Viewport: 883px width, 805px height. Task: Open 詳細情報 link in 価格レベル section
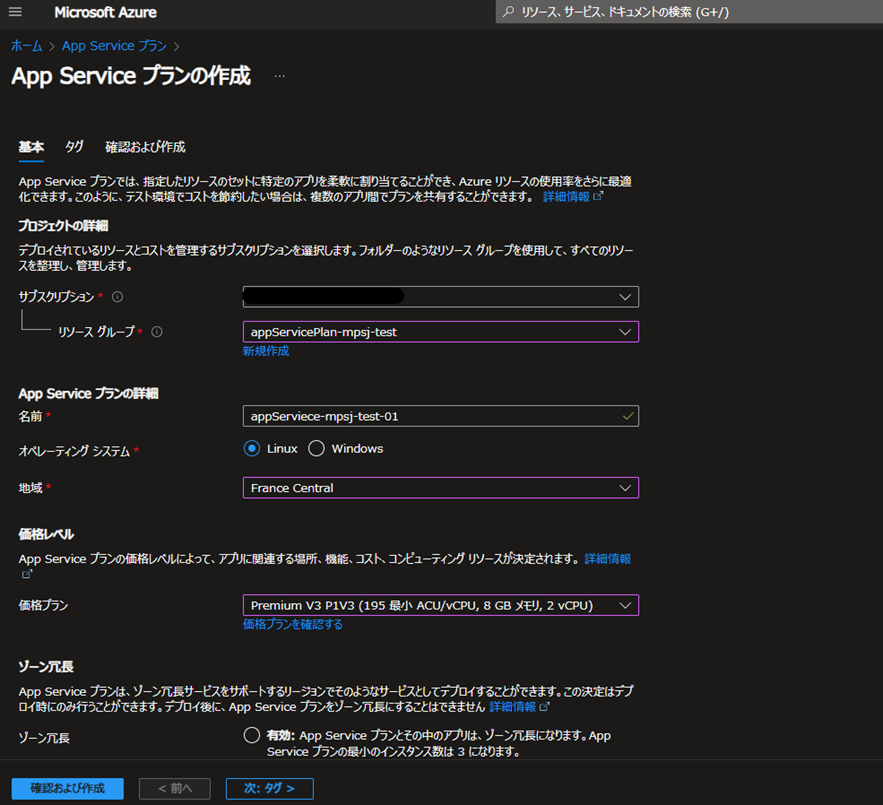coord(608,559)
